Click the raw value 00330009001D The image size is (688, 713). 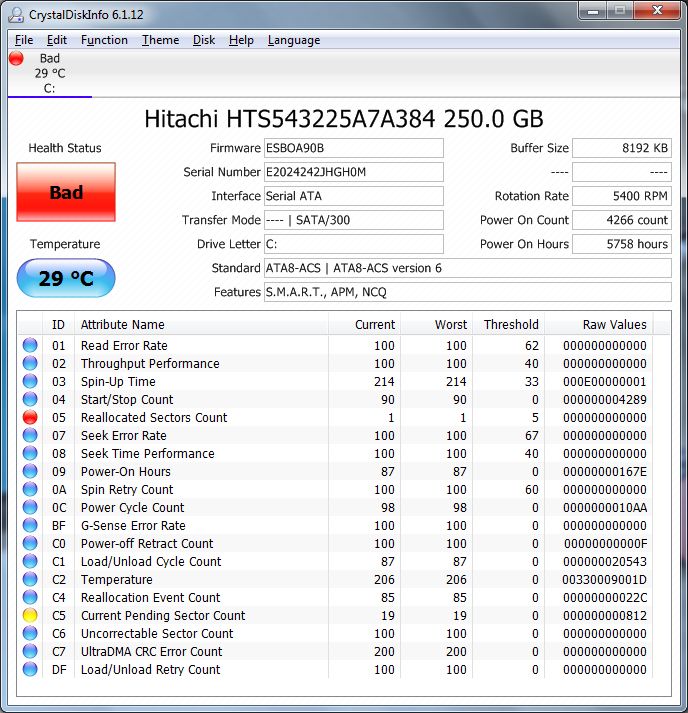coord(604,580)
